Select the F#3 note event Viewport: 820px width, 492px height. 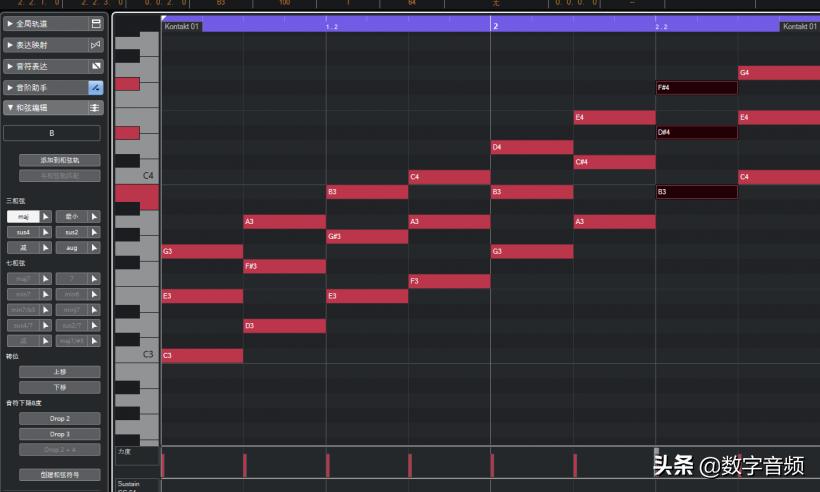pos(284,266)
